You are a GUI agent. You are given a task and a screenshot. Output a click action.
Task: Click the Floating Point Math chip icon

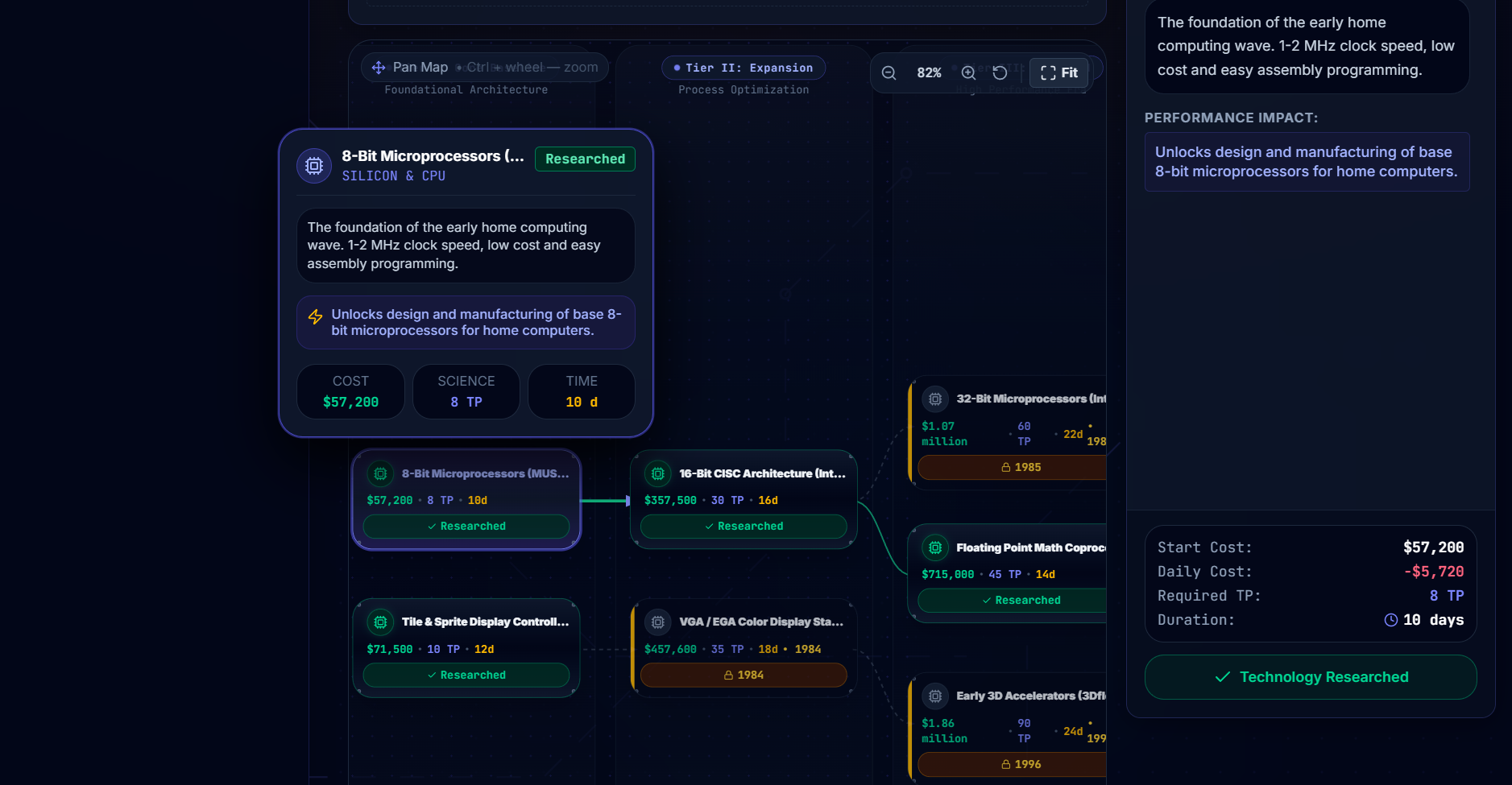[x=935, y=548]
